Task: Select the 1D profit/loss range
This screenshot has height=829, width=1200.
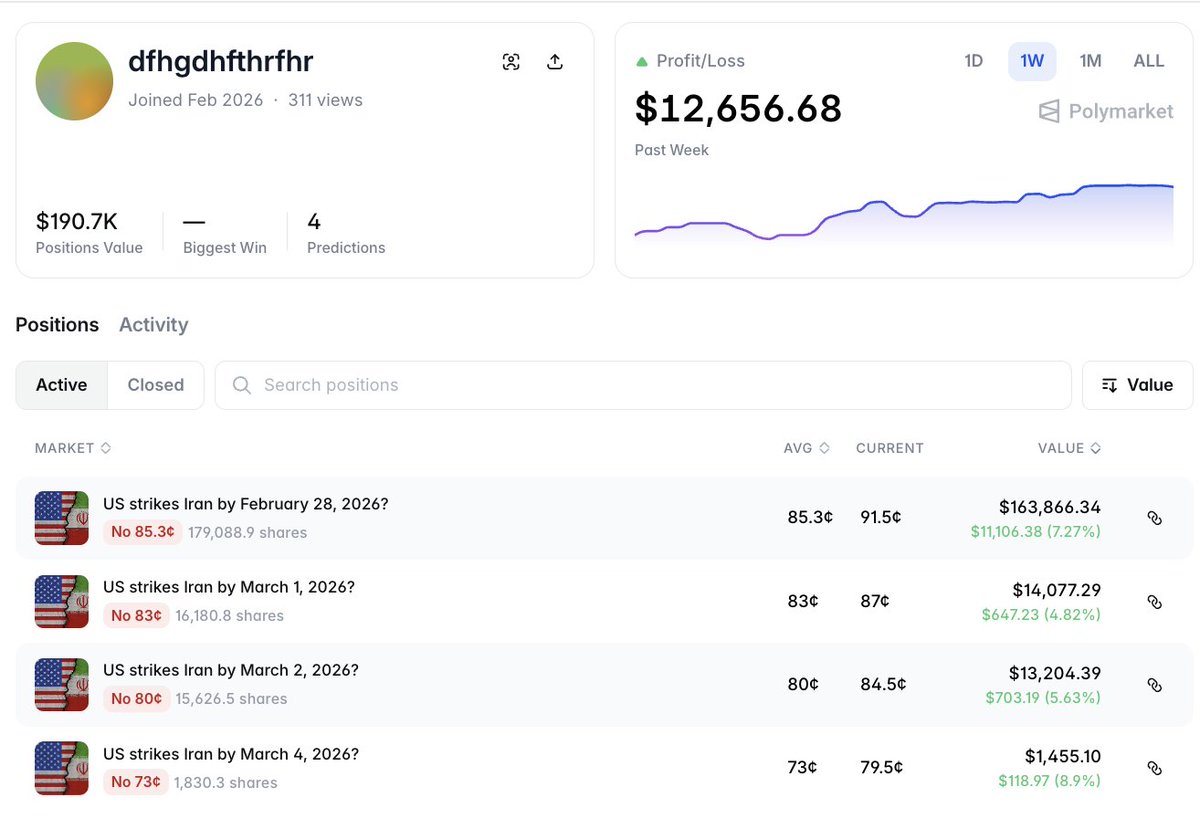Action: 973,61
